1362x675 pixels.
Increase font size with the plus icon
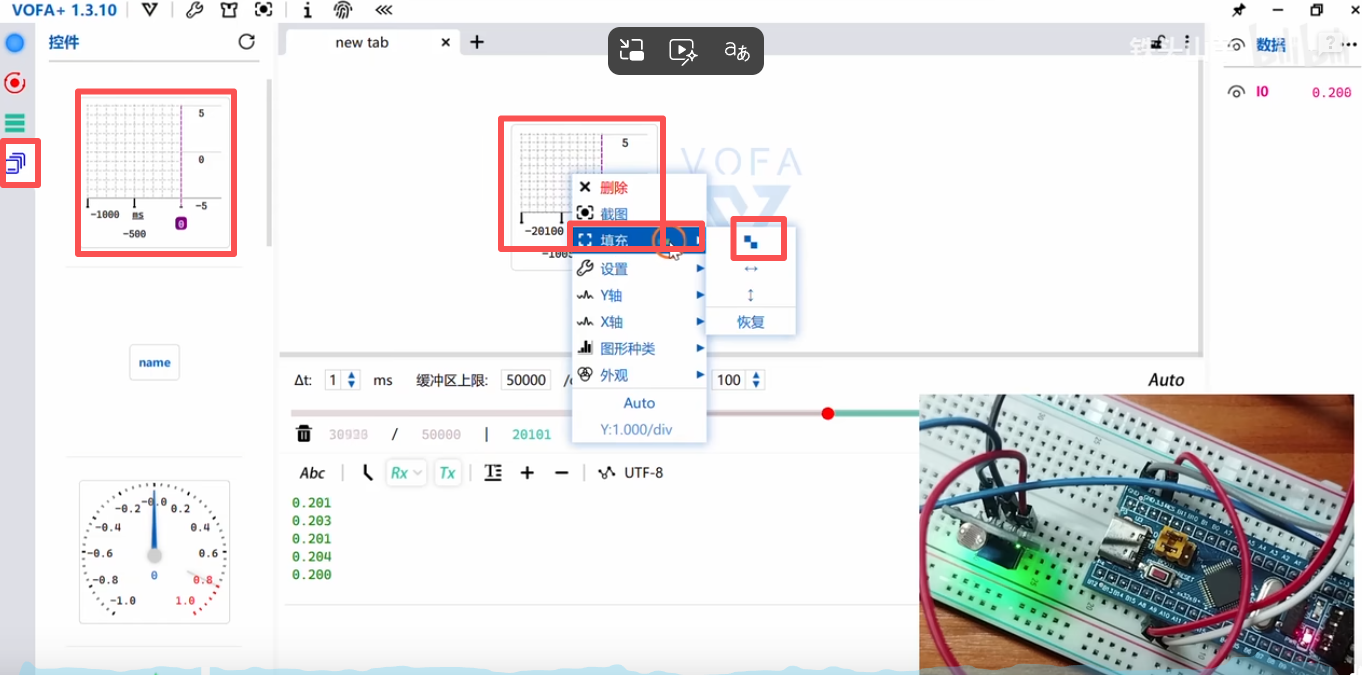coord(527,473)
